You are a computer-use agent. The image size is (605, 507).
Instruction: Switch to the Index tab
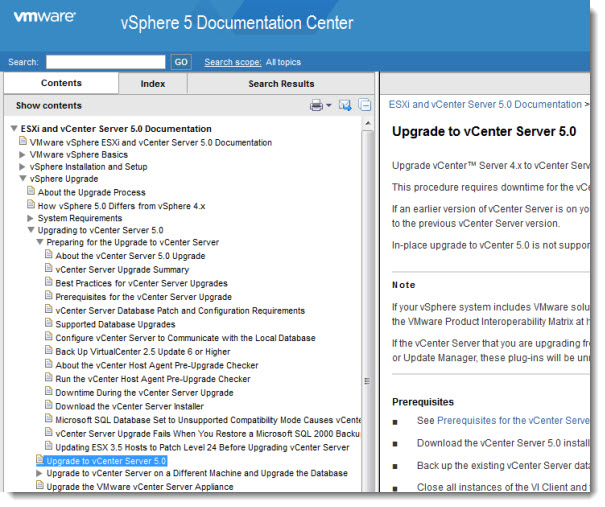(x=154, y=84)
